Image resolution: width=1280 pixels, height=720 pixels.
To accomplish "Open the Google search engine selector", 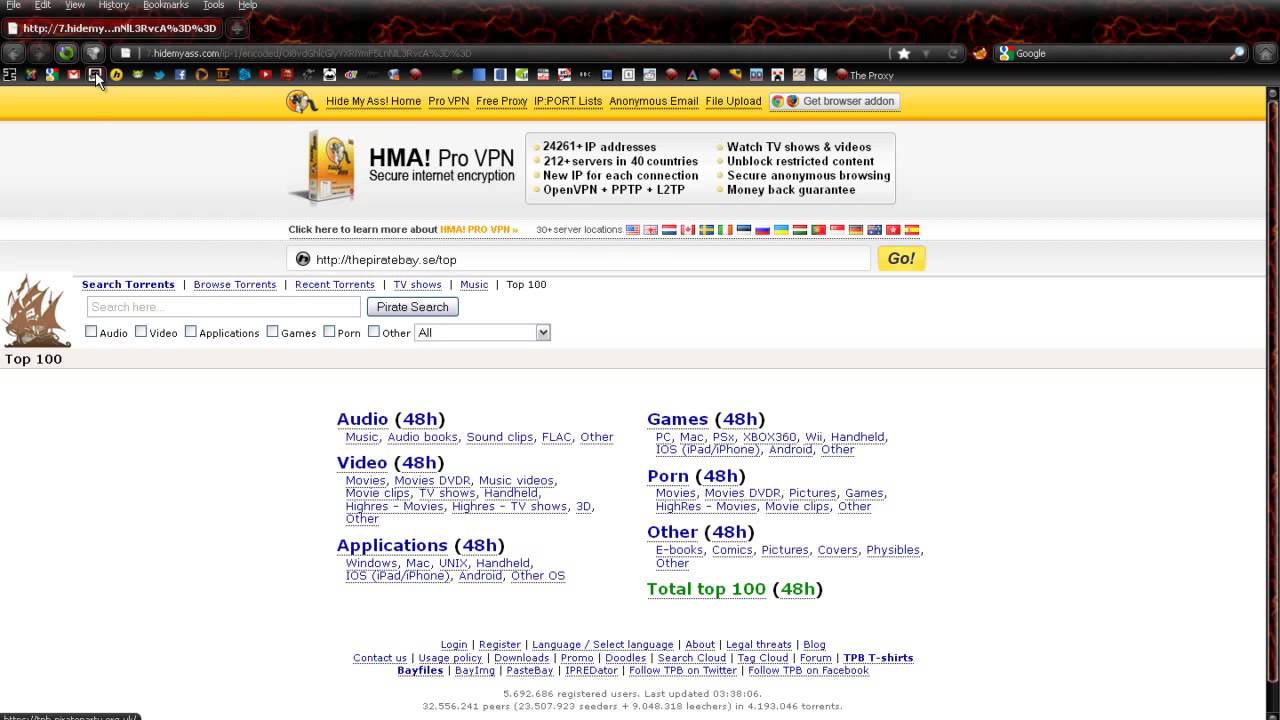I will [1006, 53].
